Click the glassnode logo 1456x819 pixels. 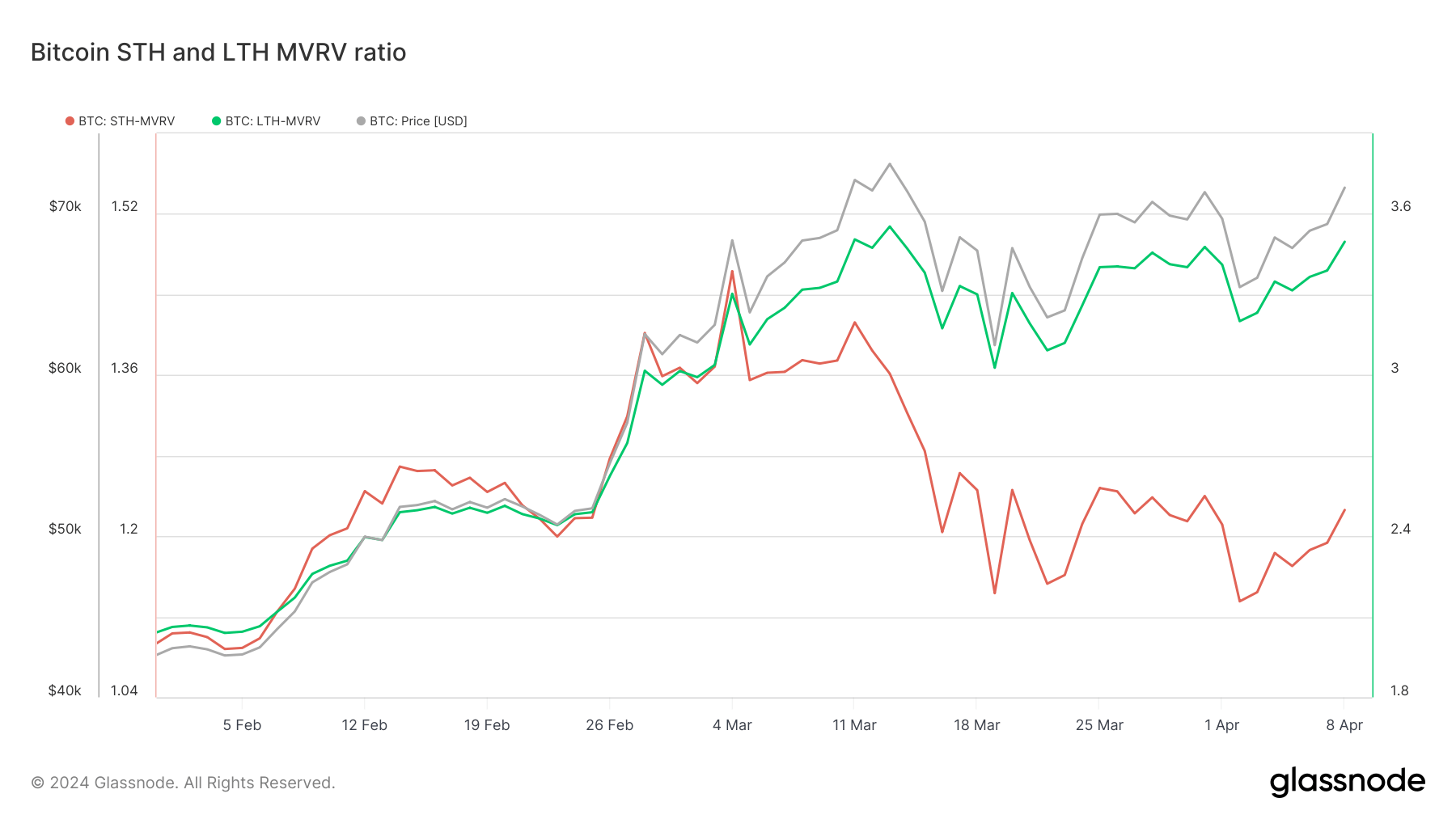tap(1347, 782)
